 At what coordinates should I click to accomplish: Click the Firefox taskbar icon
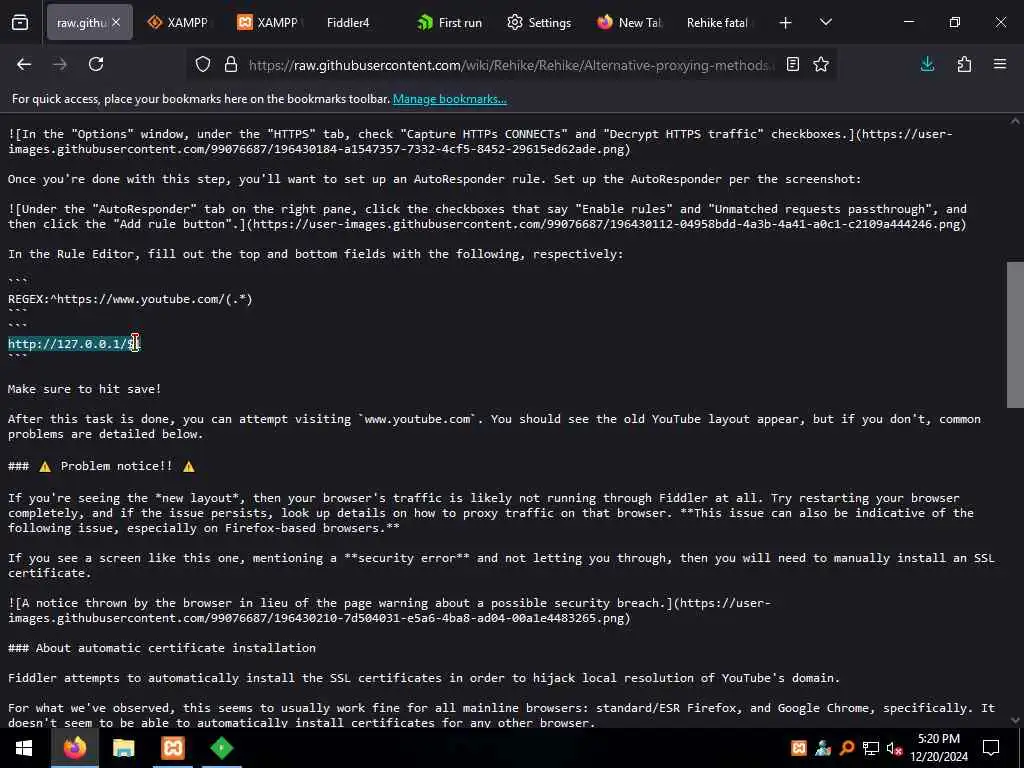[74, 748]
